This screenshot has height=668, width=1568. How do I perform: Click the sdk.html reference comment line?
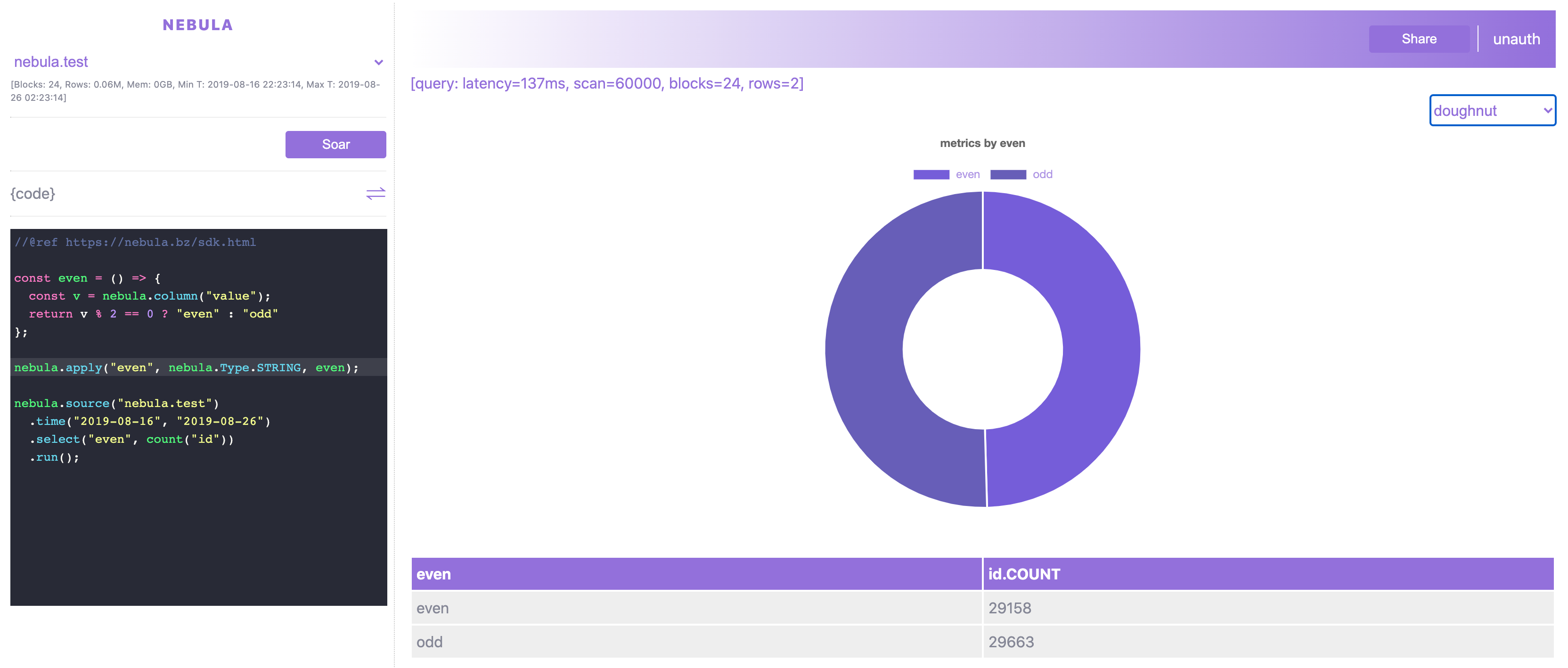tap(135, 242)
